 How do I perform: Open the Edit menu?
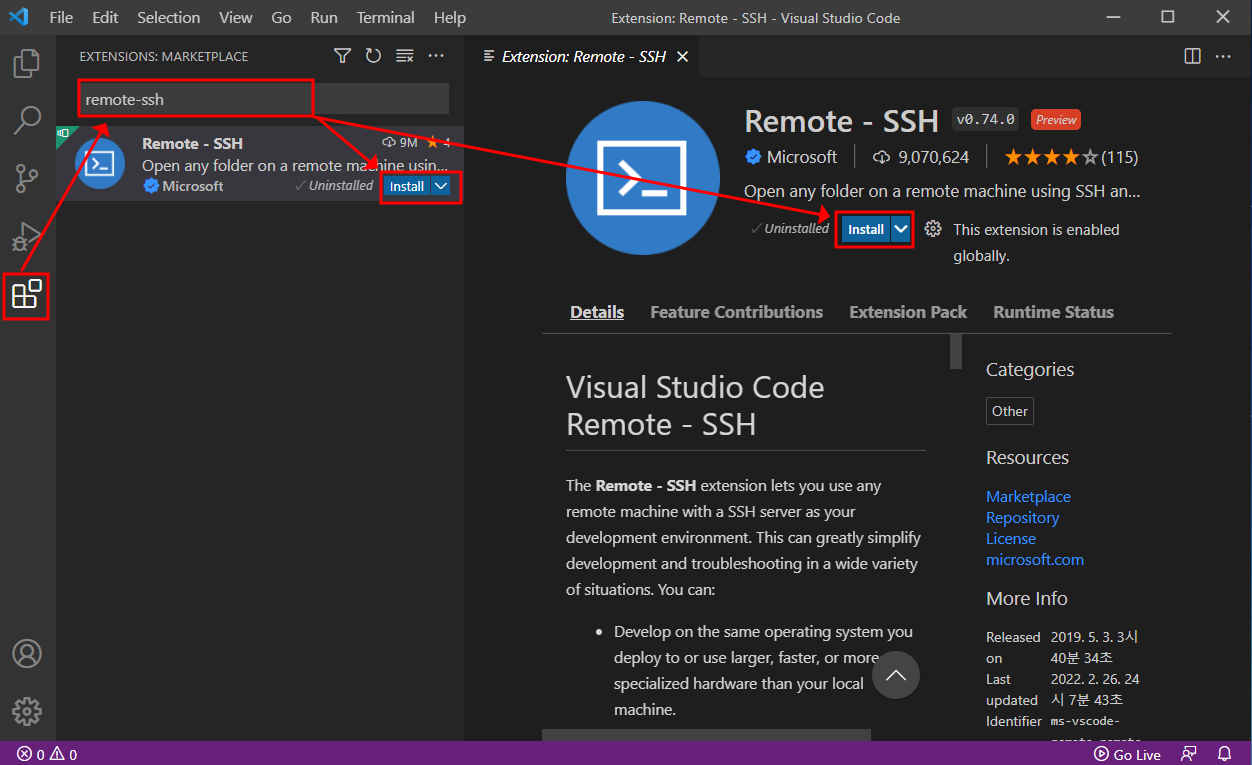105,18
